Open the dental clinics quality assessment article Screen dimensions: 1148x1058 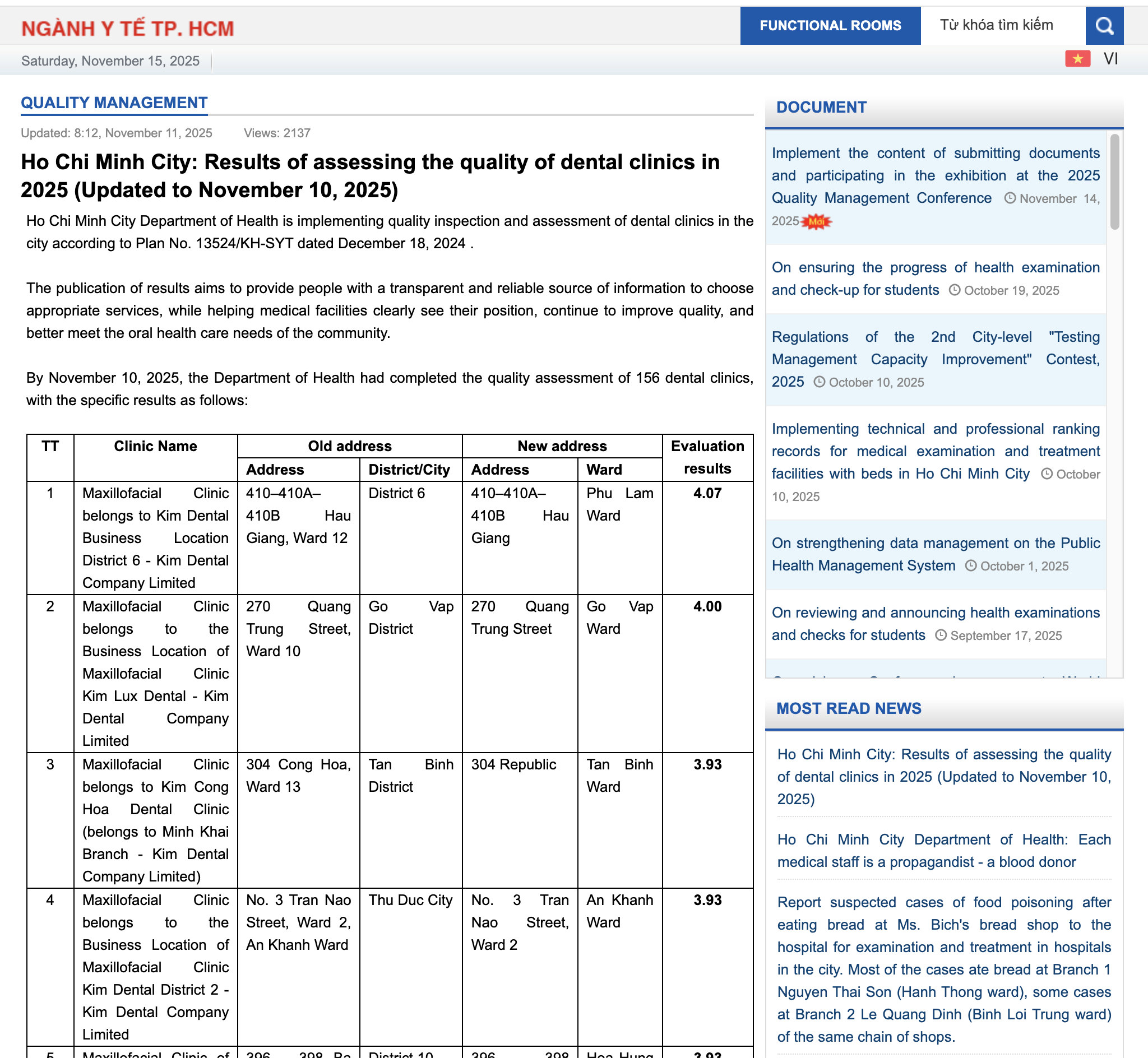tap(943, 777)
